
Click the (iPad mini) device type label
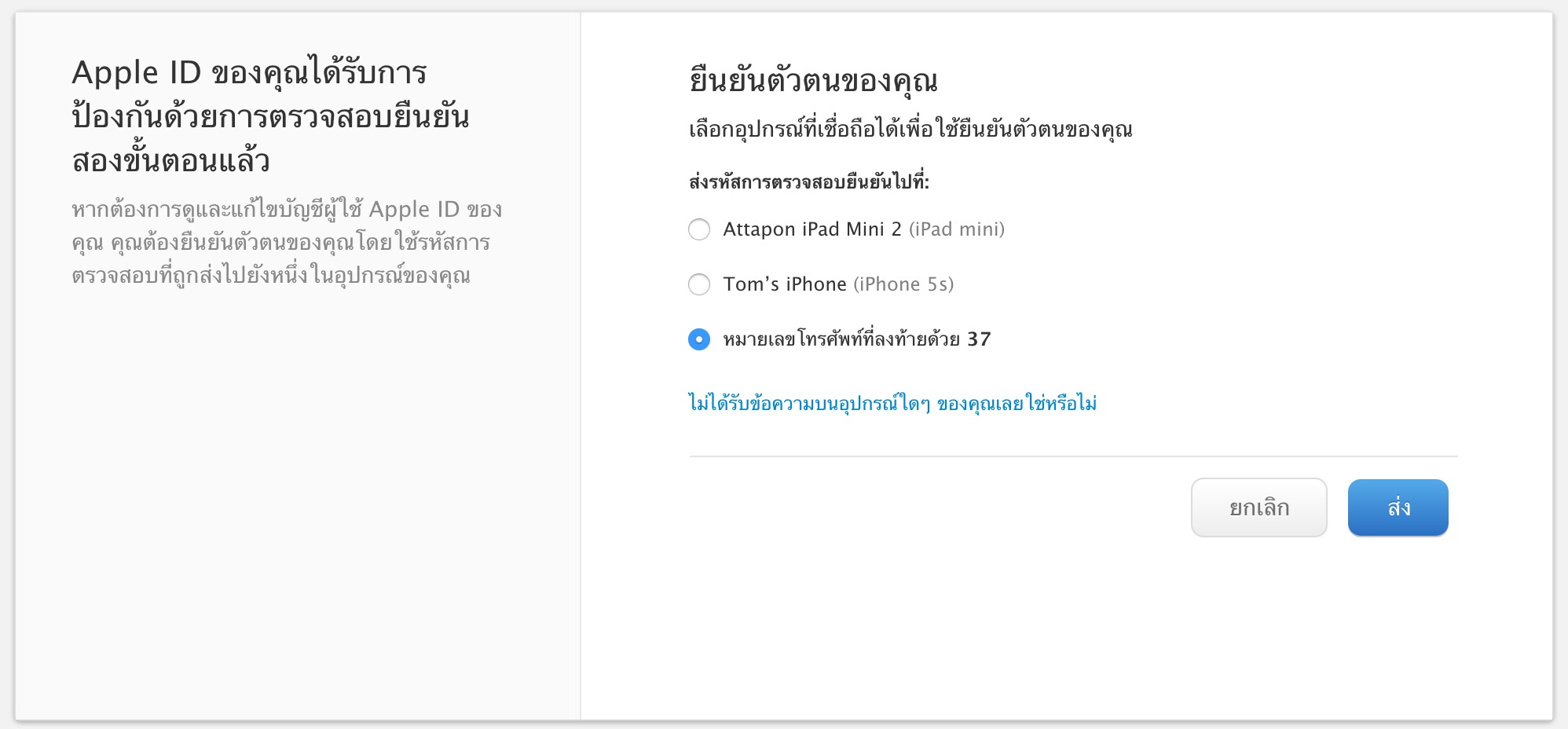pos(958,229)
